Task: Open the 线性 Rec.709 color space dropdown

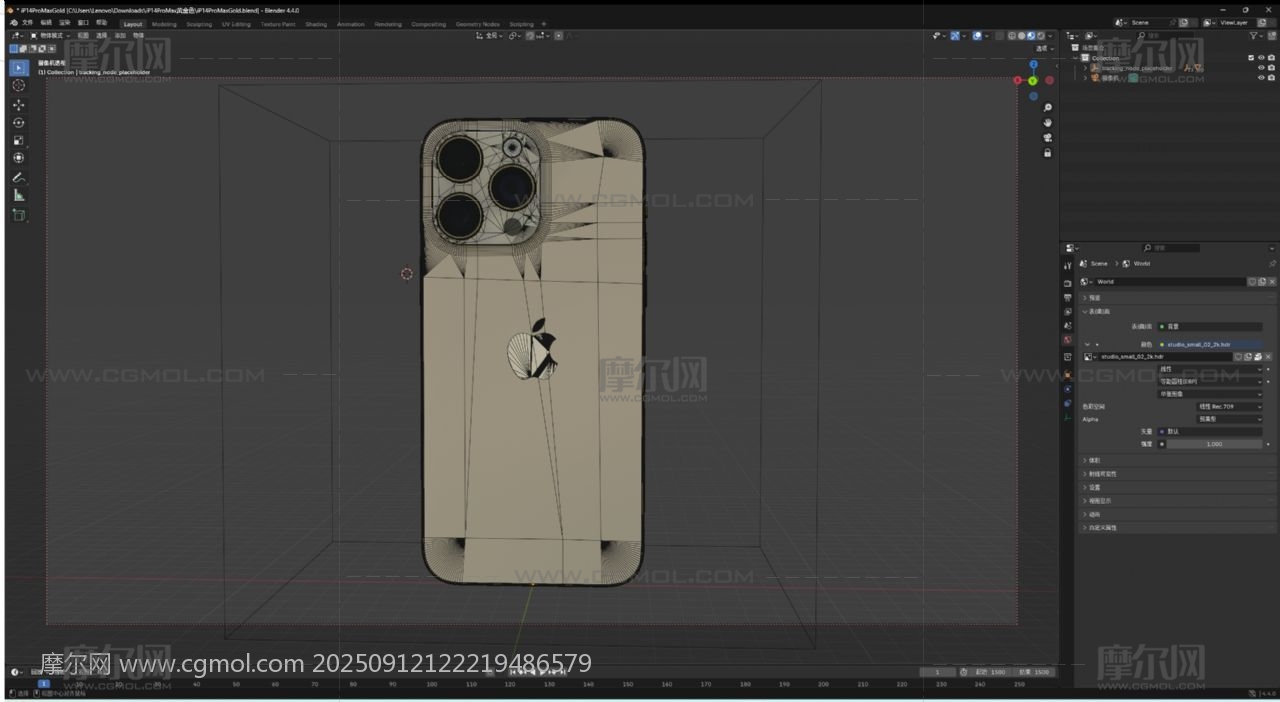Action: [x=1230, y=407]
